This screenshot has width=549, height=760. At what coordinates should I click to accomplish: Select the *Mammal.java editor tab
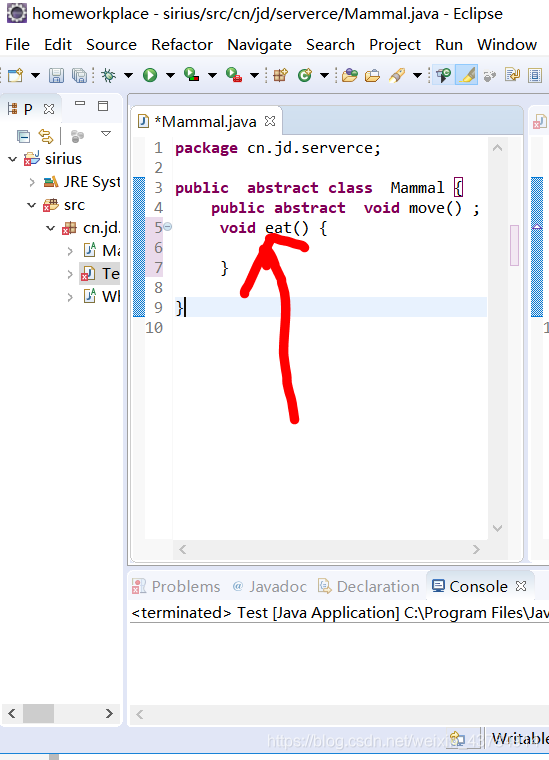(205, 121)
